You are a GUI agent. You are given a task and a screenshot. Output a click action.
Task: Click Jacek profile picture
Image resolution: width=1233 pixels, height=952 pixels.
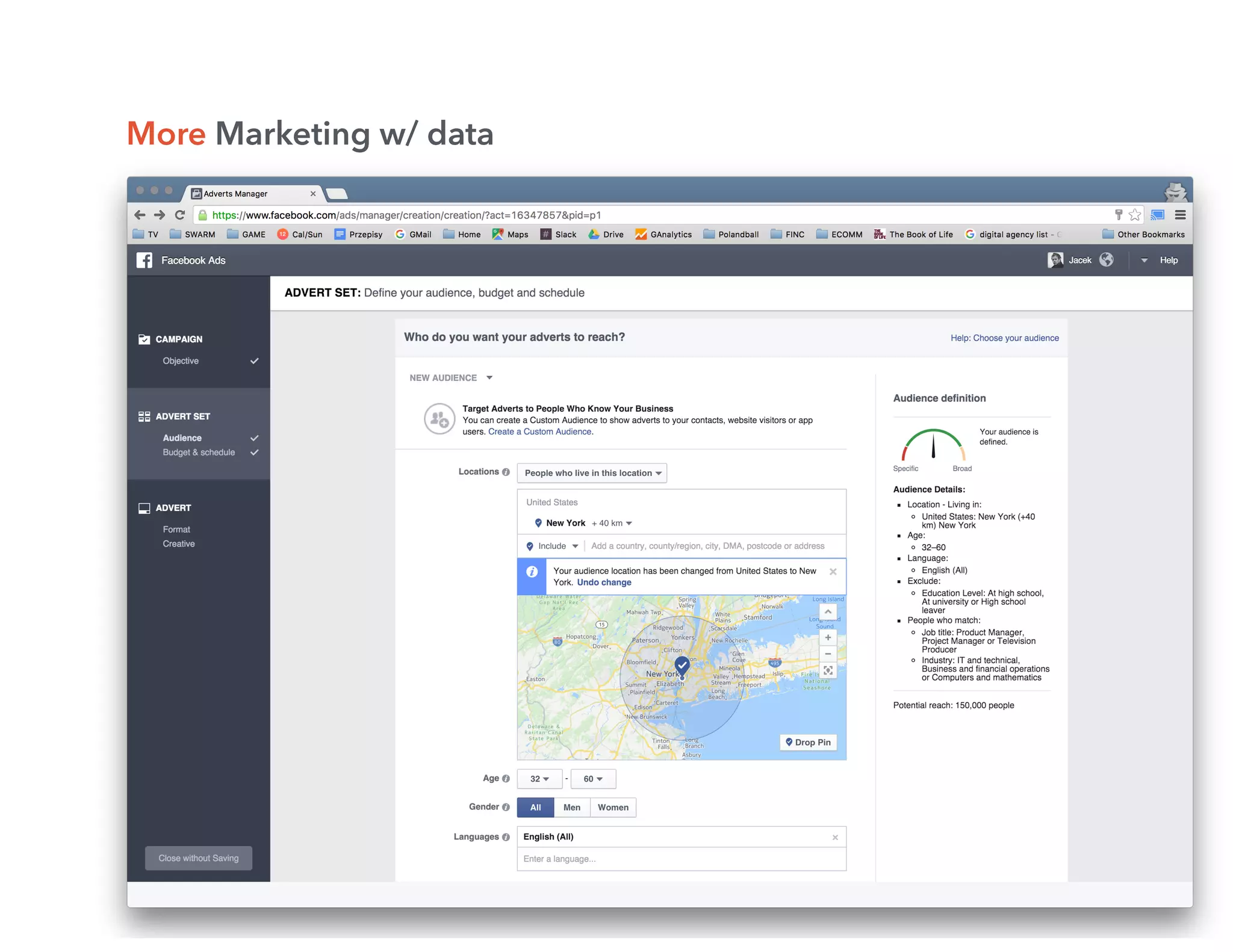pos(1055,260)
